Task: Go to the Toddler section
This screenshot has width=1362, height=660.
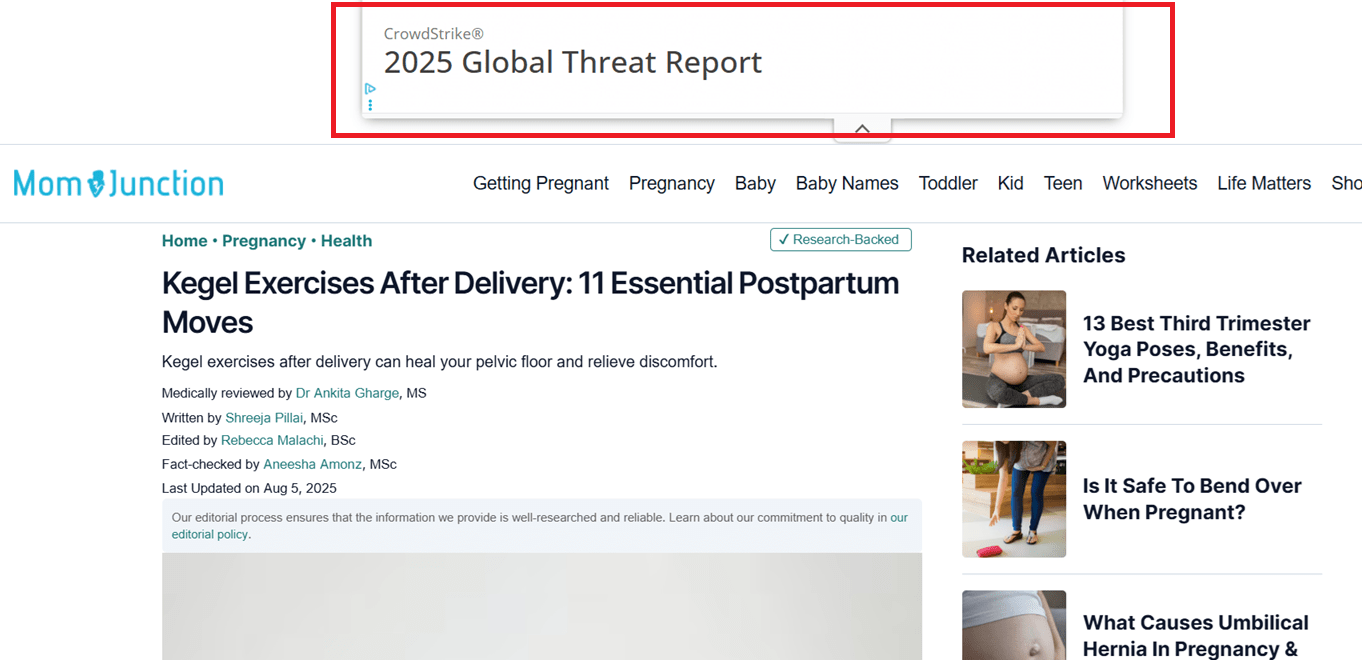Action: (947, 183)
